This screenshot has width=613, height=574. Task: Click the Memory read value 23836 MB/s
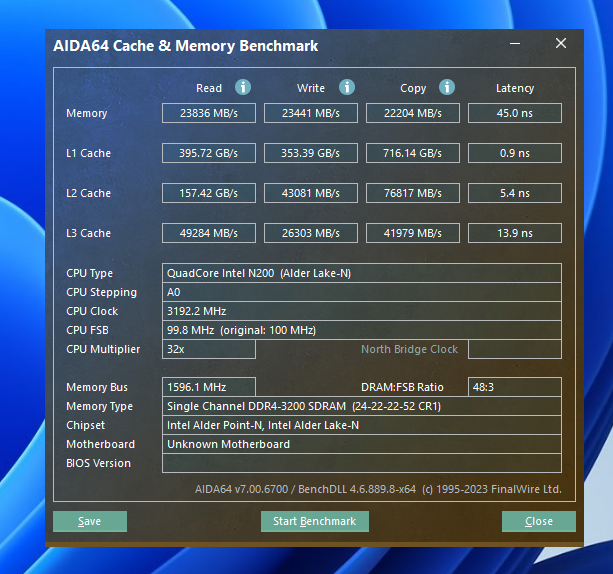209,113
